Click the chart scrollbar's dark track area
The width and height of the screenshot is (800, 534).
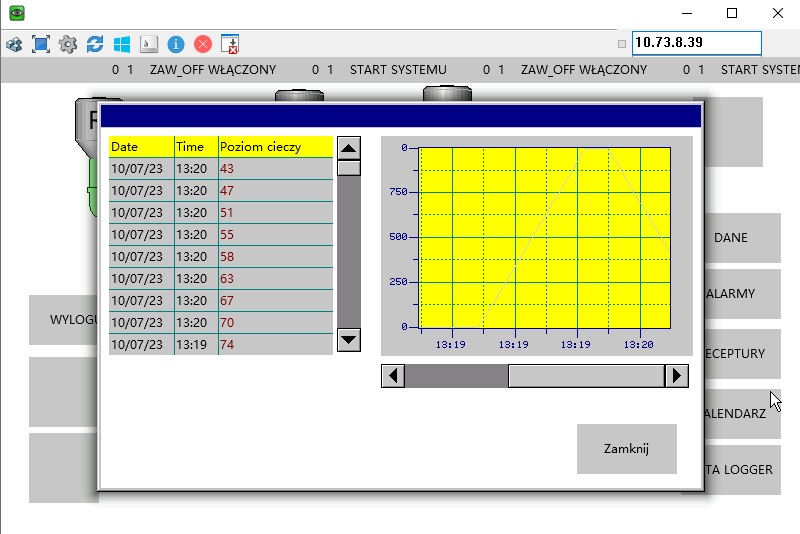coord(456,376)
